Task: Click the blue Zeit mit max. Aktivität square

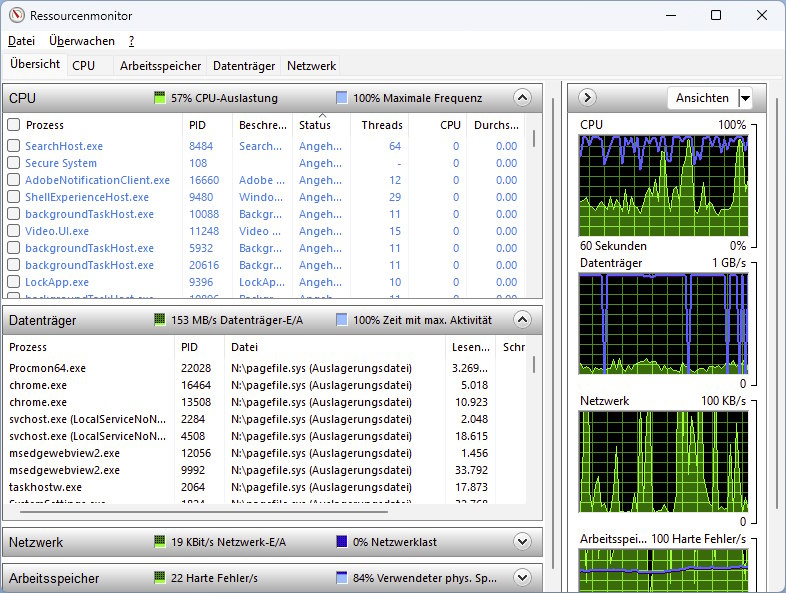Action: pos(342,320)
